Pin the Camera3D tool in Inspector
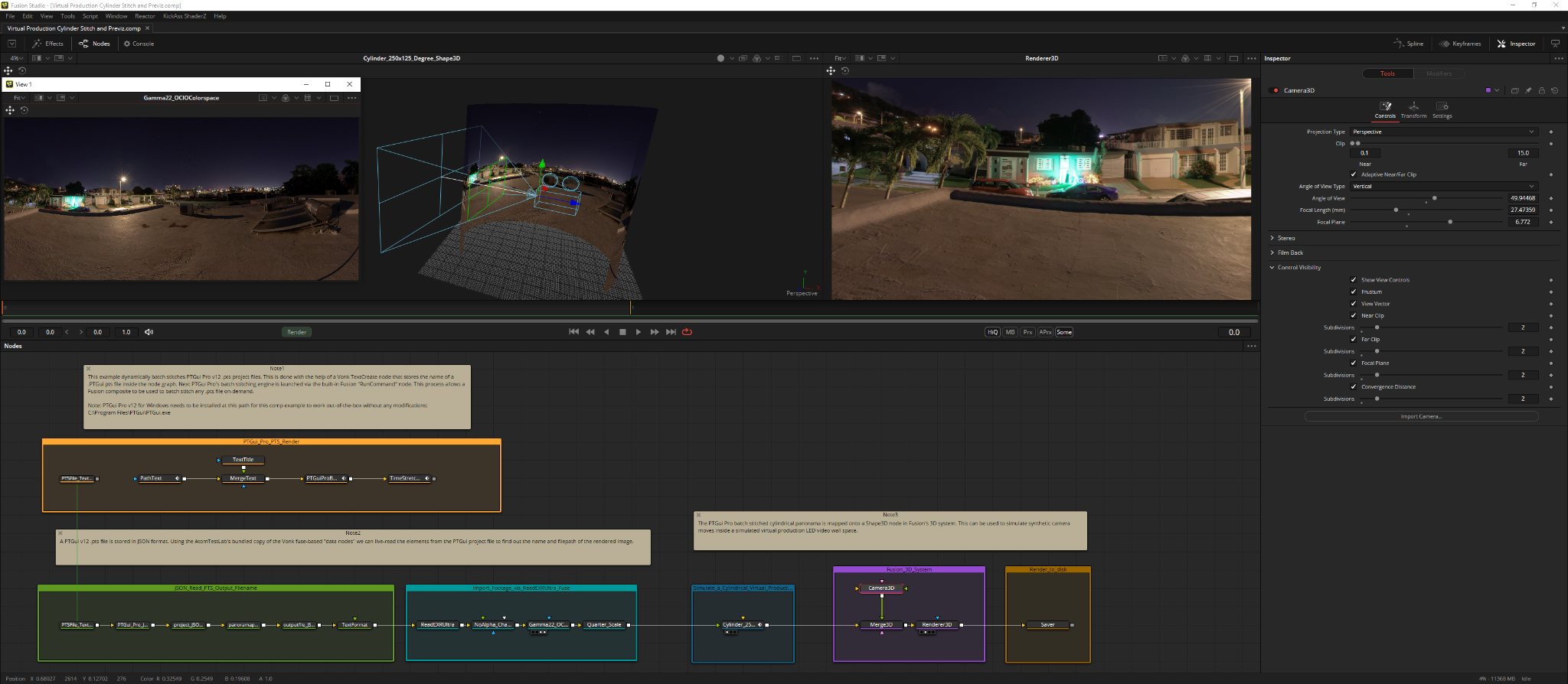Screen dimensions: 1568x684 point(1528,90)
